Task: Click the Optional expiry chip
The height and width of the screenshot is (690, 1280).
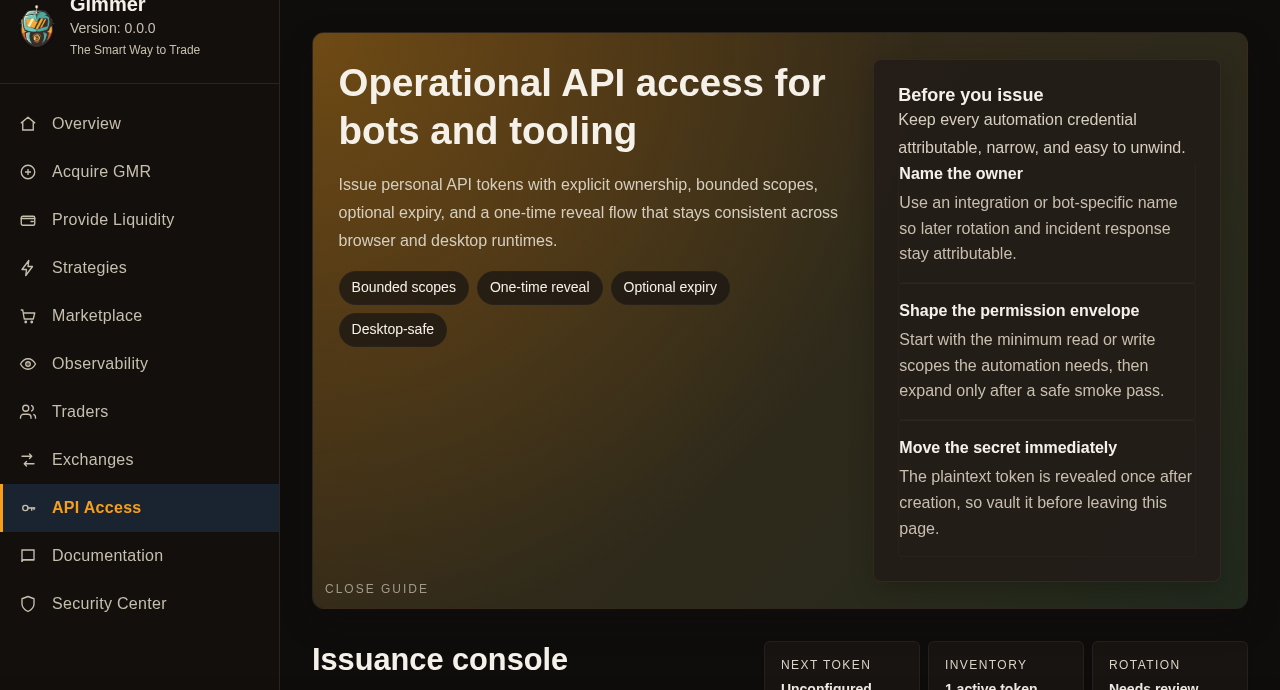Action: click(670, 288)
